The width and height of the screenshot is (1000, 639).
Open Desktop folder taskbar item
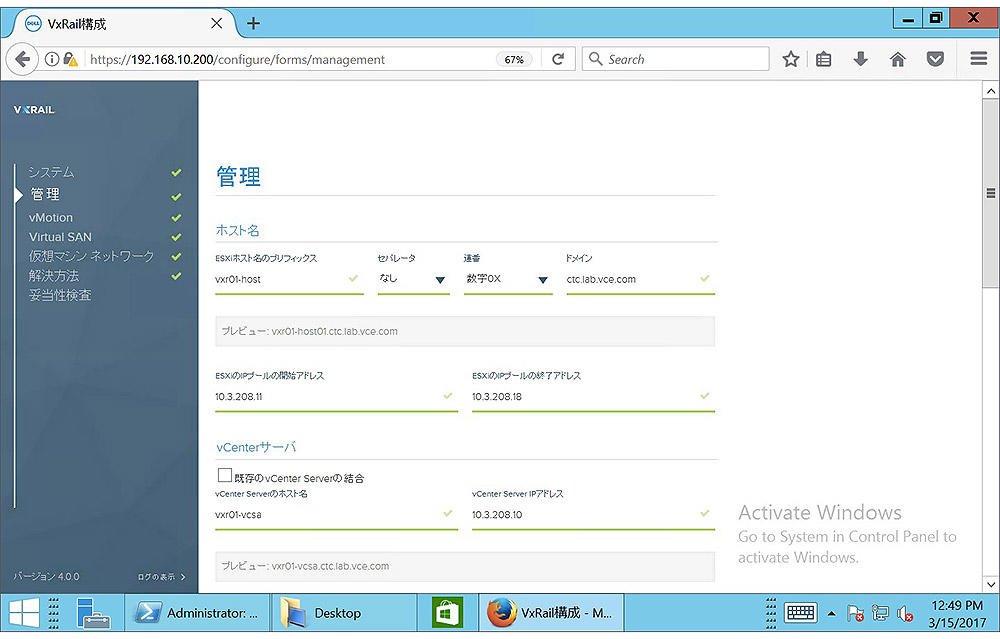pyautogui.click(x=344, y=613)
